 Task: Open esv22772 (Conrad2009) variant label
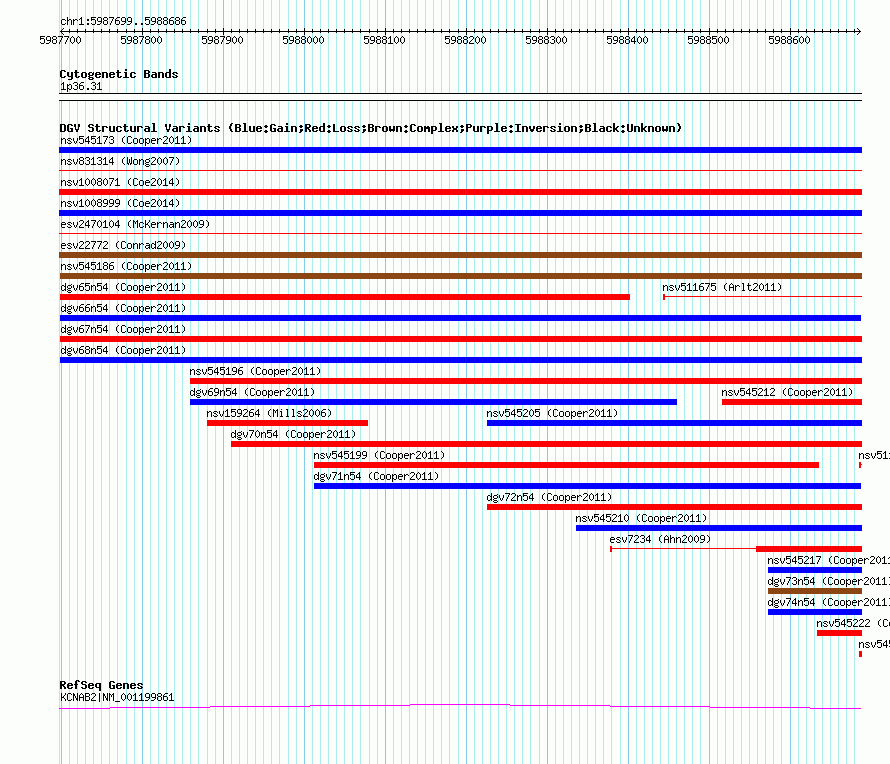[x=123, y=245]
